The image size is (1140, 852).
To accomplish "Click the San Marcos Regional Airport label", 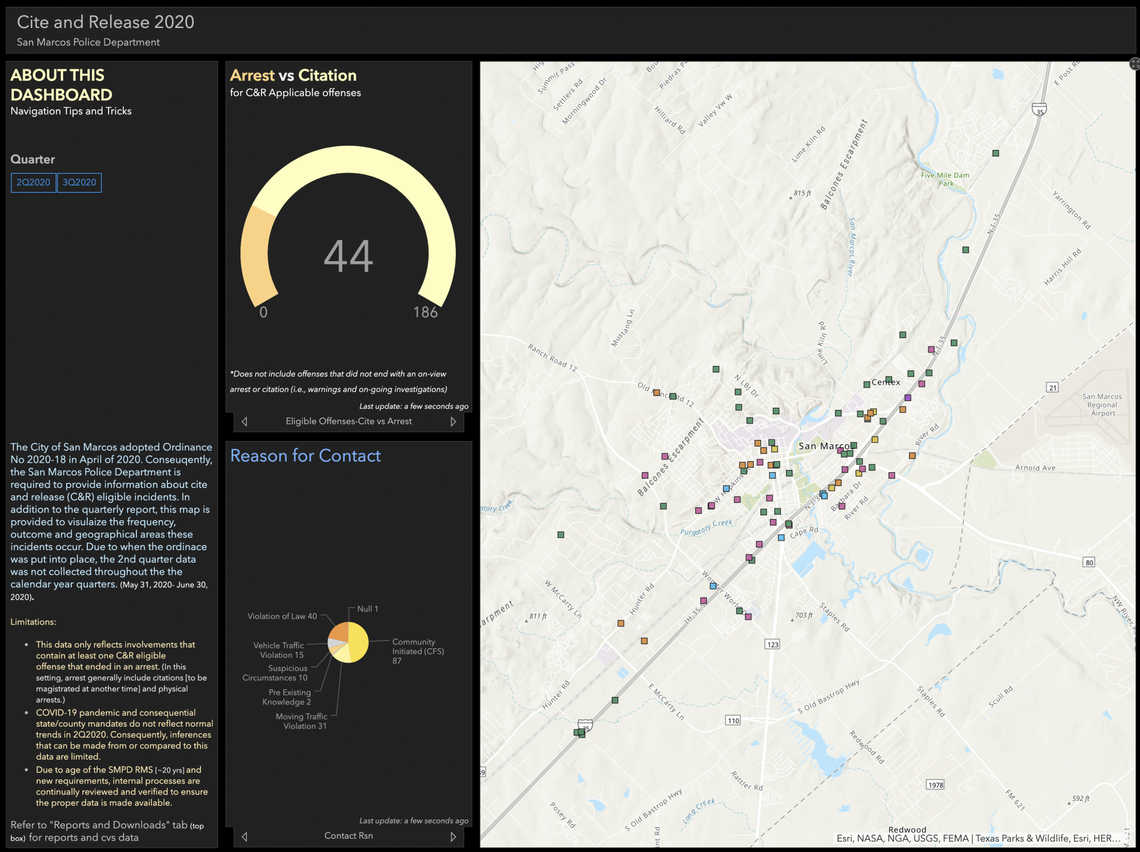I will click(1101, 404).
